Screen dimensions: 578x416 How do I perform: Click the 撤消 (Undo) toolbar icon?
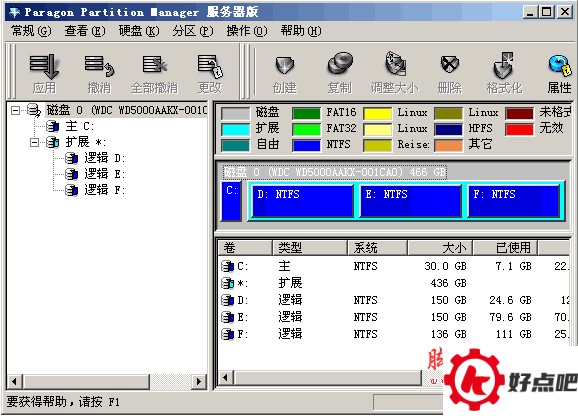(99, 66)
